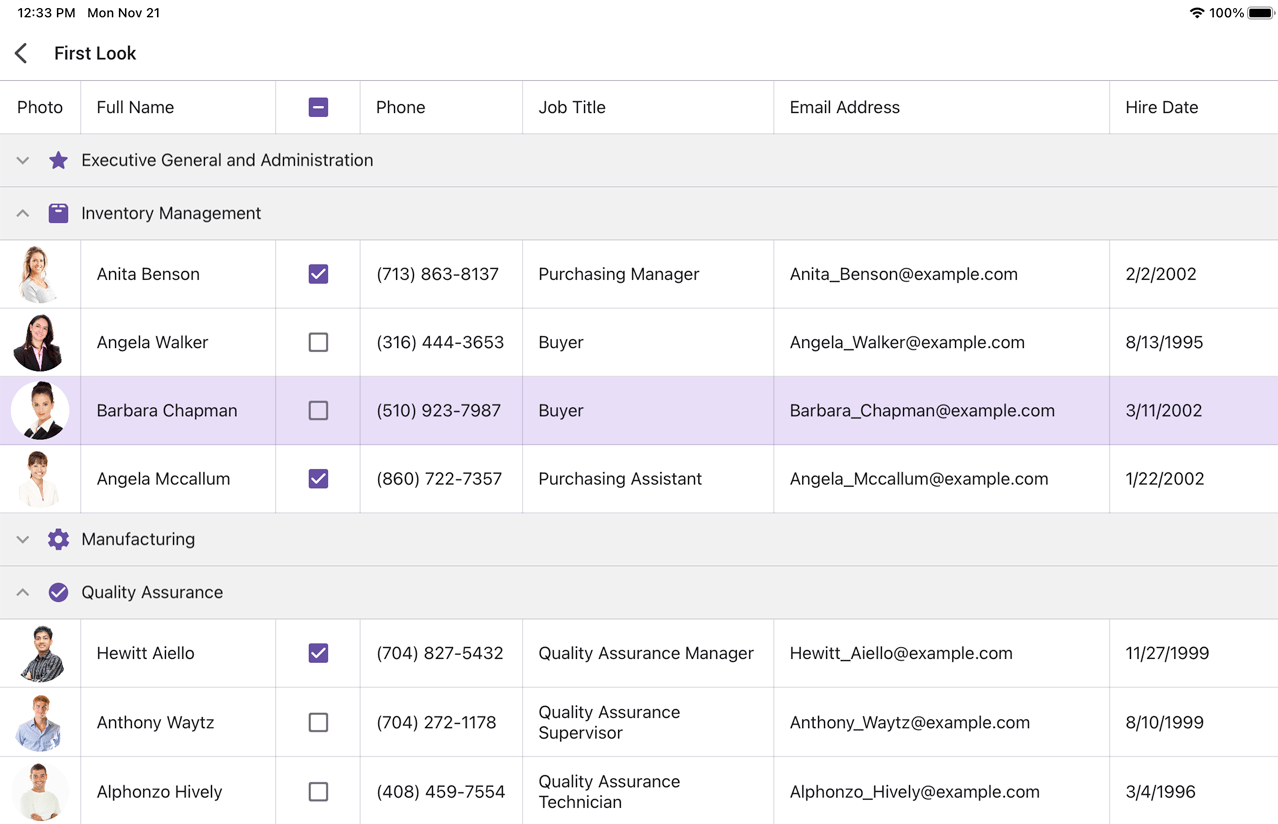Collapse the Inventory Management group
The width and height of the screenshot is (1278, 824).
(22, 212)
